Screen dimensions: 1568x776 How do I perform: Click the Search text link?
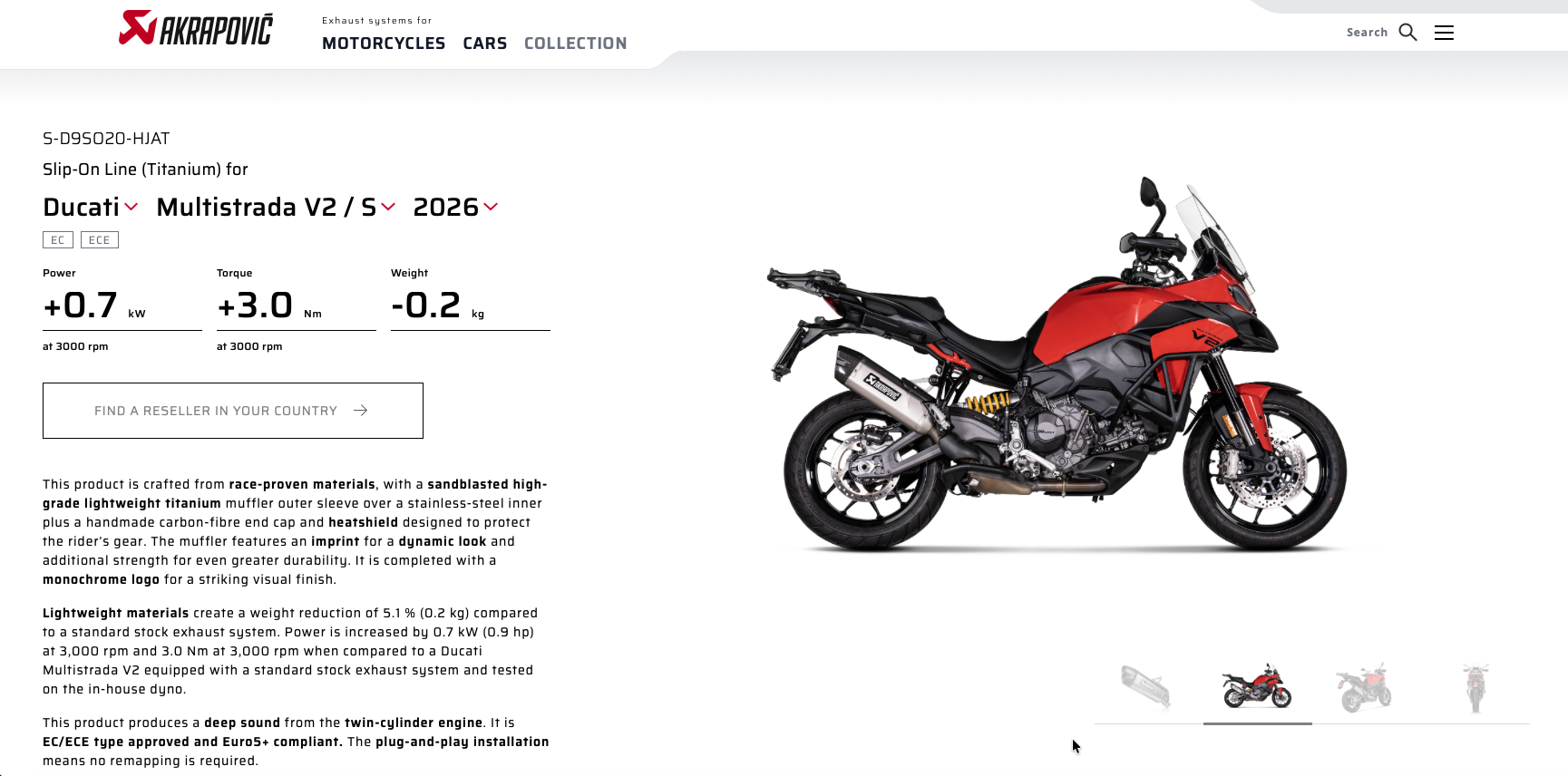click(x=1367, y=33)
